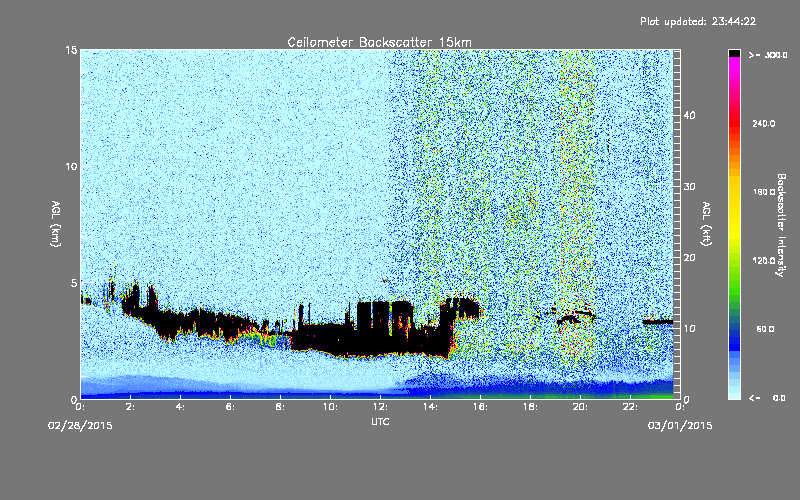This screenshot has width=800, height=500.
Task: Click the 14: hour tick label
Action: tap(430, 407)
